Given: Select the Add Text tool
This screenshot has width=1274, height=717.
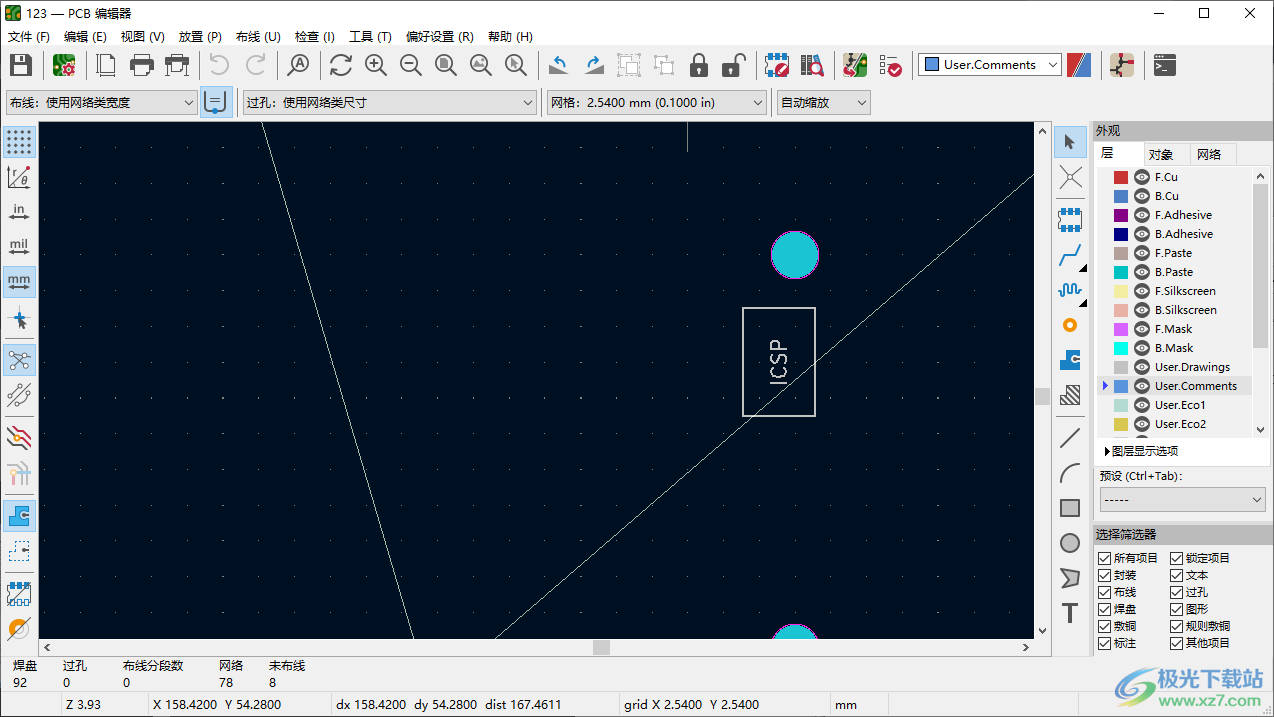Looking at the screenshot, I should click(1069, 614).
